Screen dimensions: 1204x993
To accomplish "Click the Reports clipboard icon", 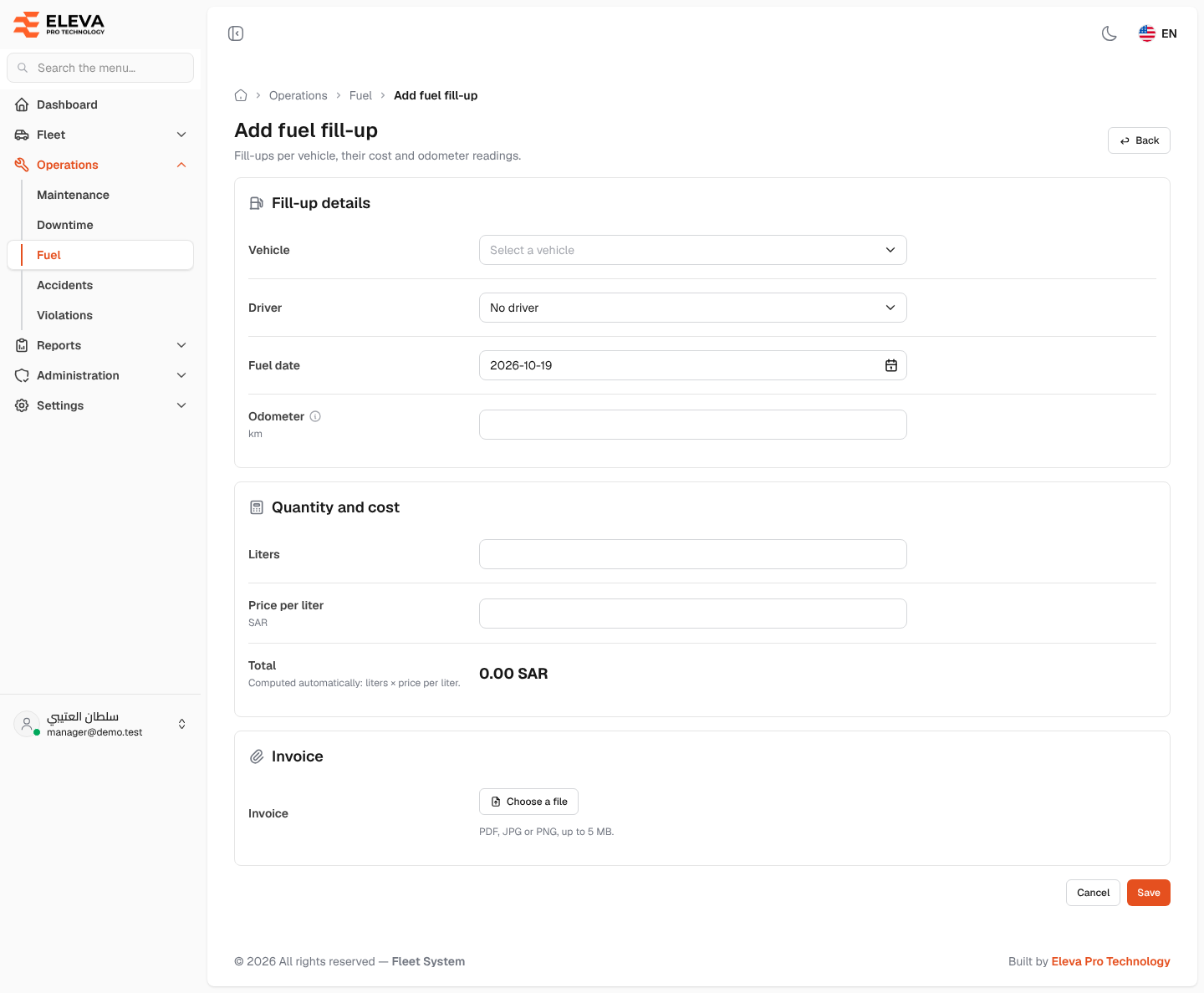I will tap(22, 345).
